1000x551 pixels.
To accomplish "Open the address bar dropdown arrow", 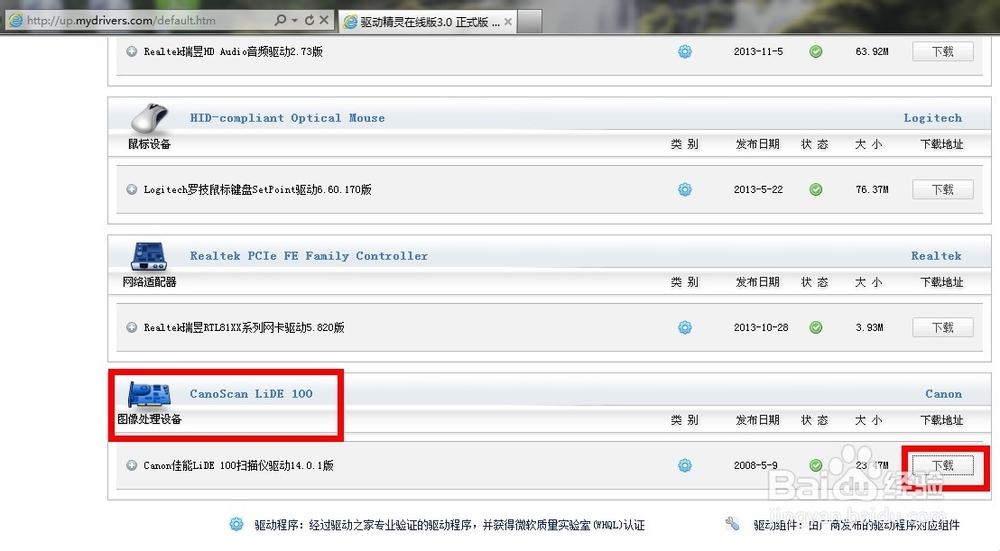I will [x=295, y=20].
